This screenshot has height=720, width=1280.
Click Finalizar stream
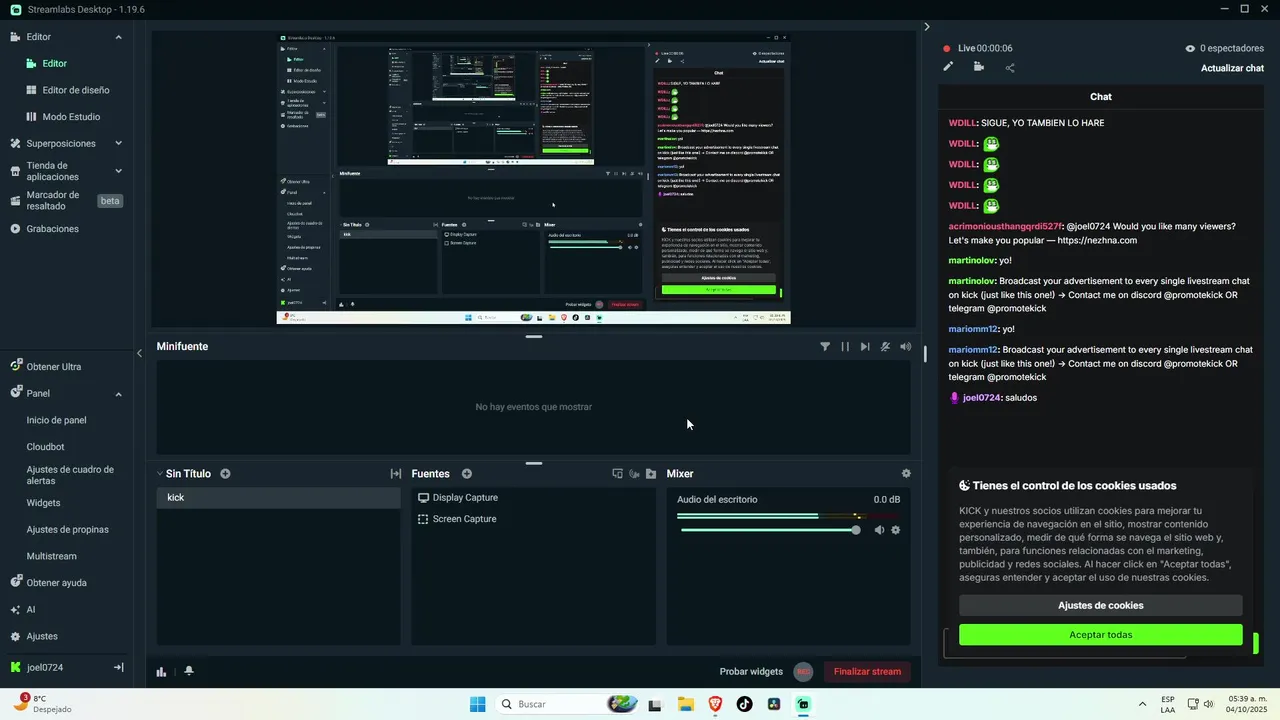(x=867, y=672)
